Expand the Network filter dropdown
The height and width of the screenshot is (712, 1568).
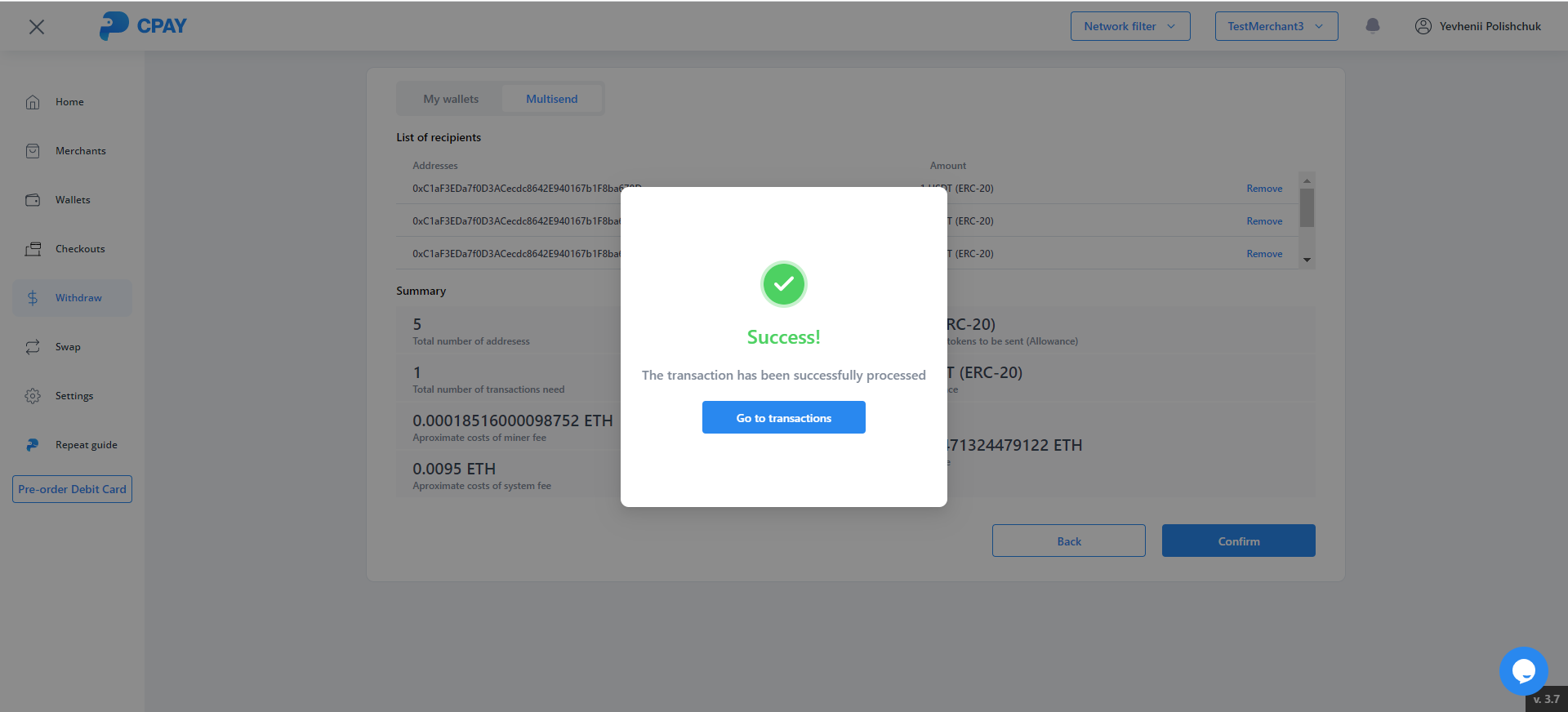click(x=1129, y=26)
